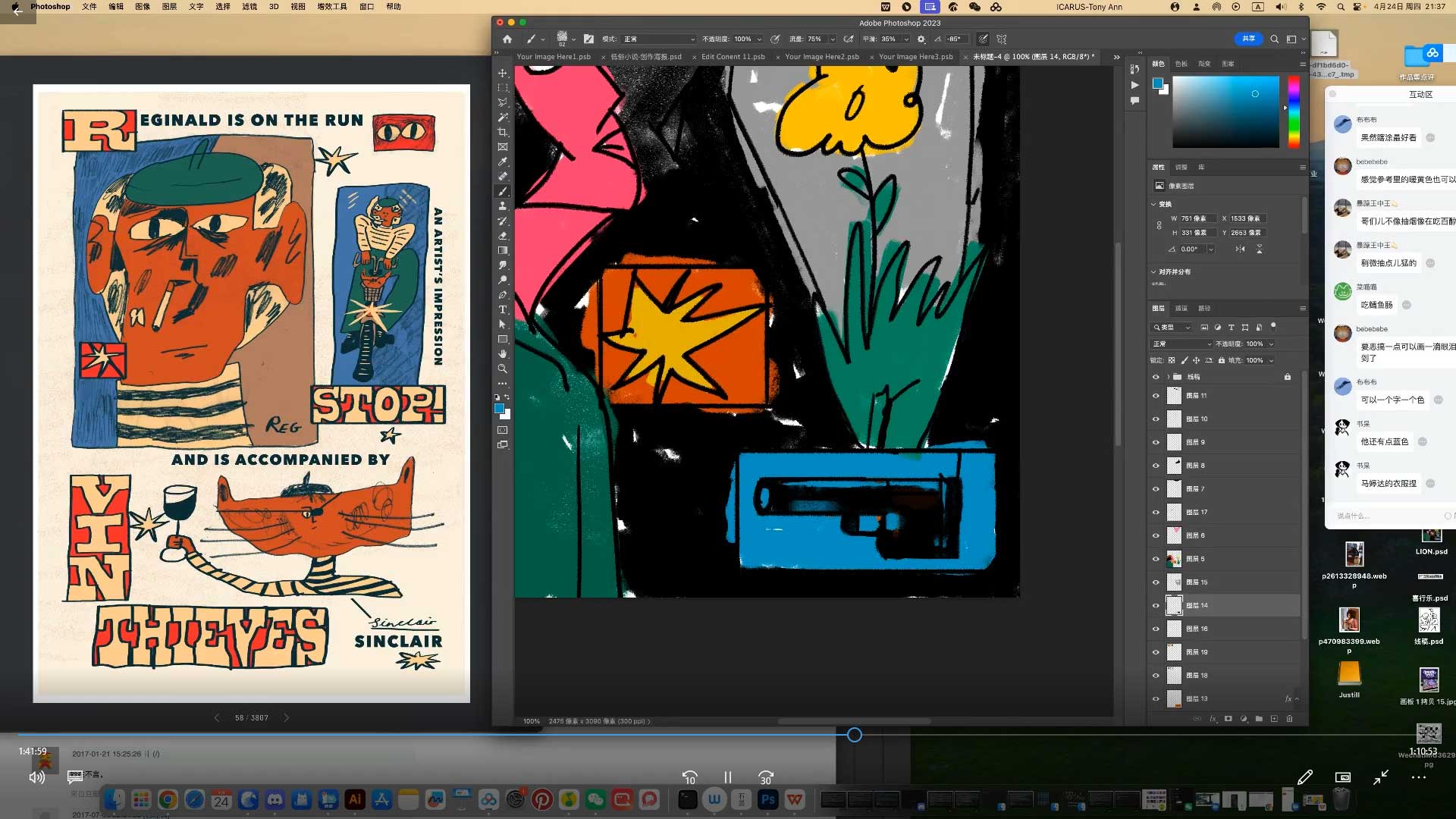Click the blue 共享 share button
The image size is (1456, 819).
coord(1248,39)
